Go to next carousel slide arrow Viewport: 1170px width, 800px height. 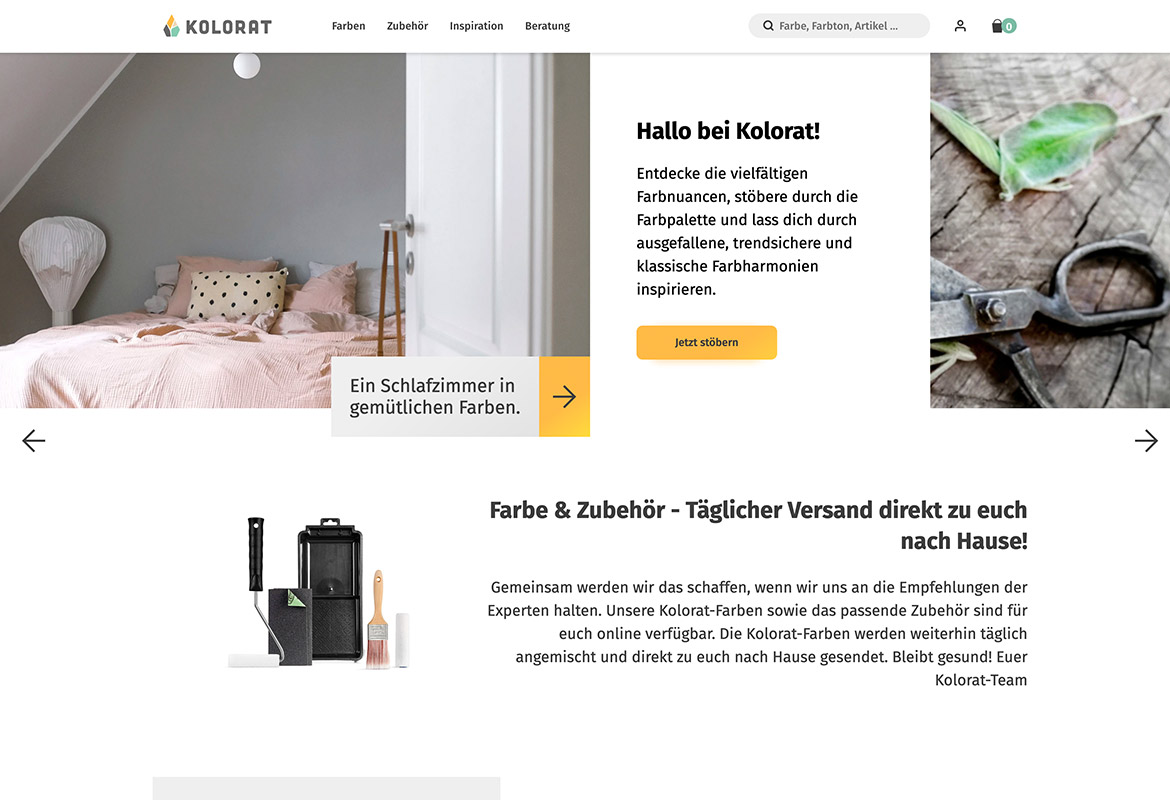click(x=1146, y=440)
